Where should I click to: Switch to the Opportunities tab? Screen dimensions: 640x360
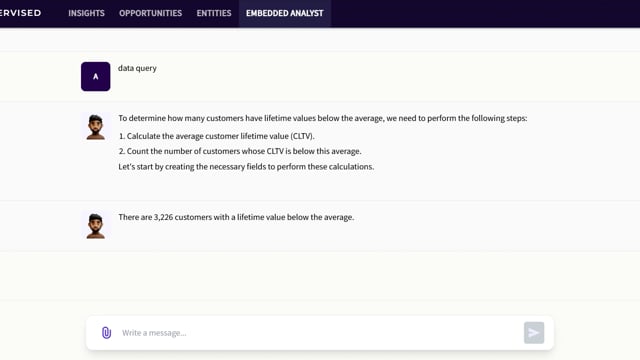click(x=151, y=13)
